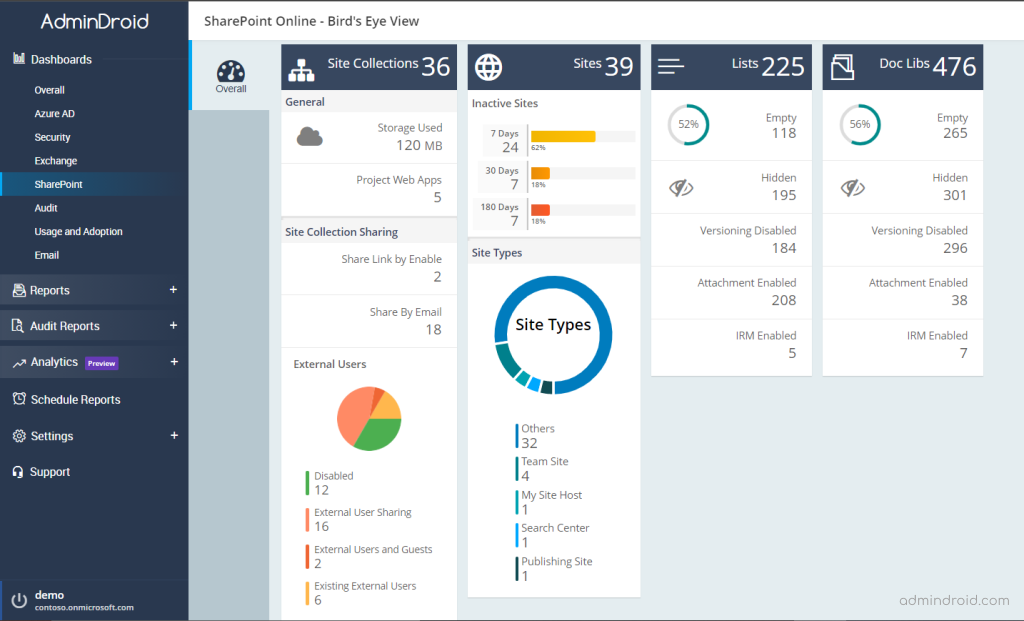Click the Lists count 225
Screen dimensions: 1024x621
pyautogui.click(x=783, y=67)
